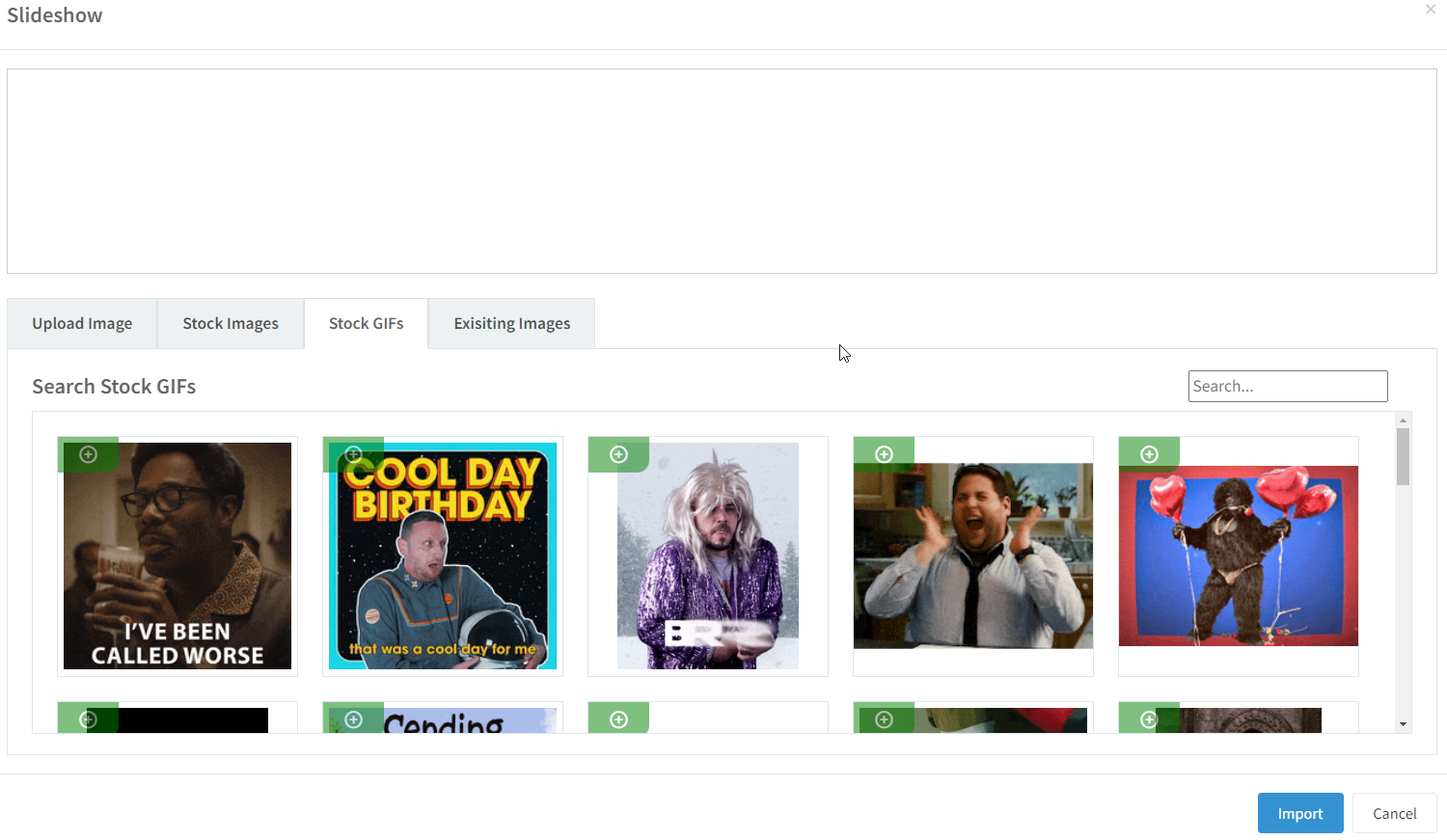Add the Cool Day Birthday GIF via plus icon
Viewport: 1447px width, 840px height.
353,454
